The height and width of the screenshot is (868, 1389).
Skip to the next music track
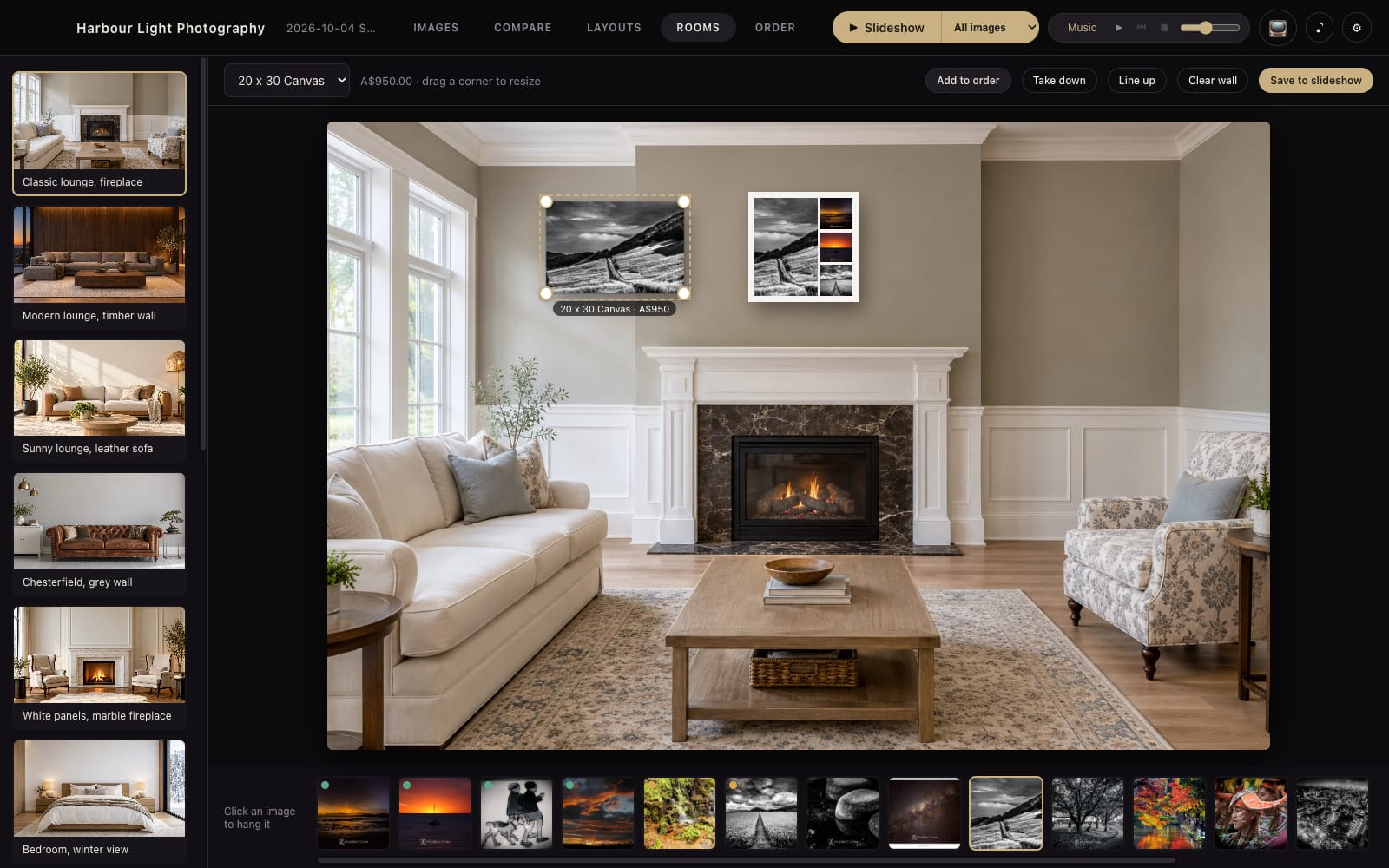(1142, 28)
